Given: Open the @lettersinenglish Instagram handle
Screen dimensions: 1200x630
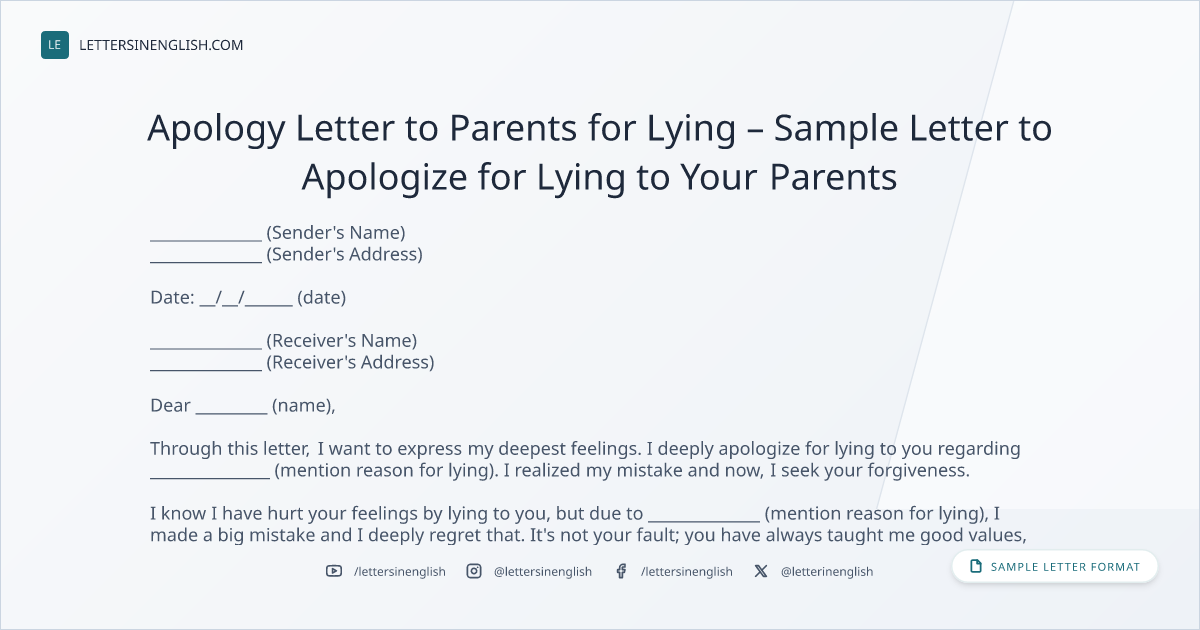Looking at the screenshot, I should coord(543,571).
